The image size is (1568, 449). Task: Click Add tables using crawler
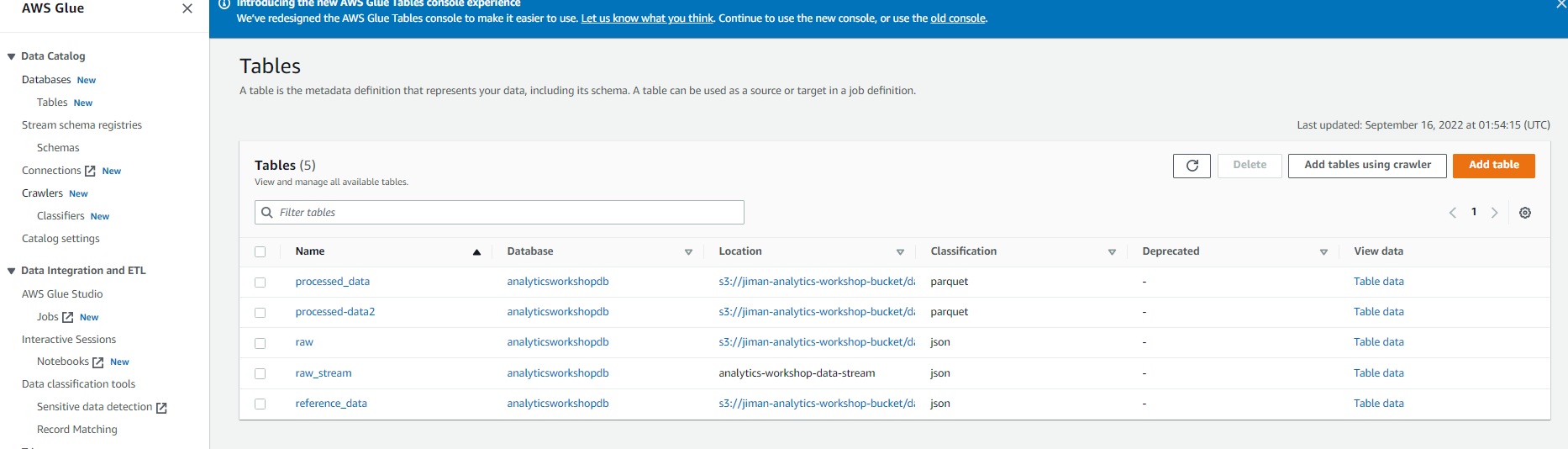click(1367, 166)
